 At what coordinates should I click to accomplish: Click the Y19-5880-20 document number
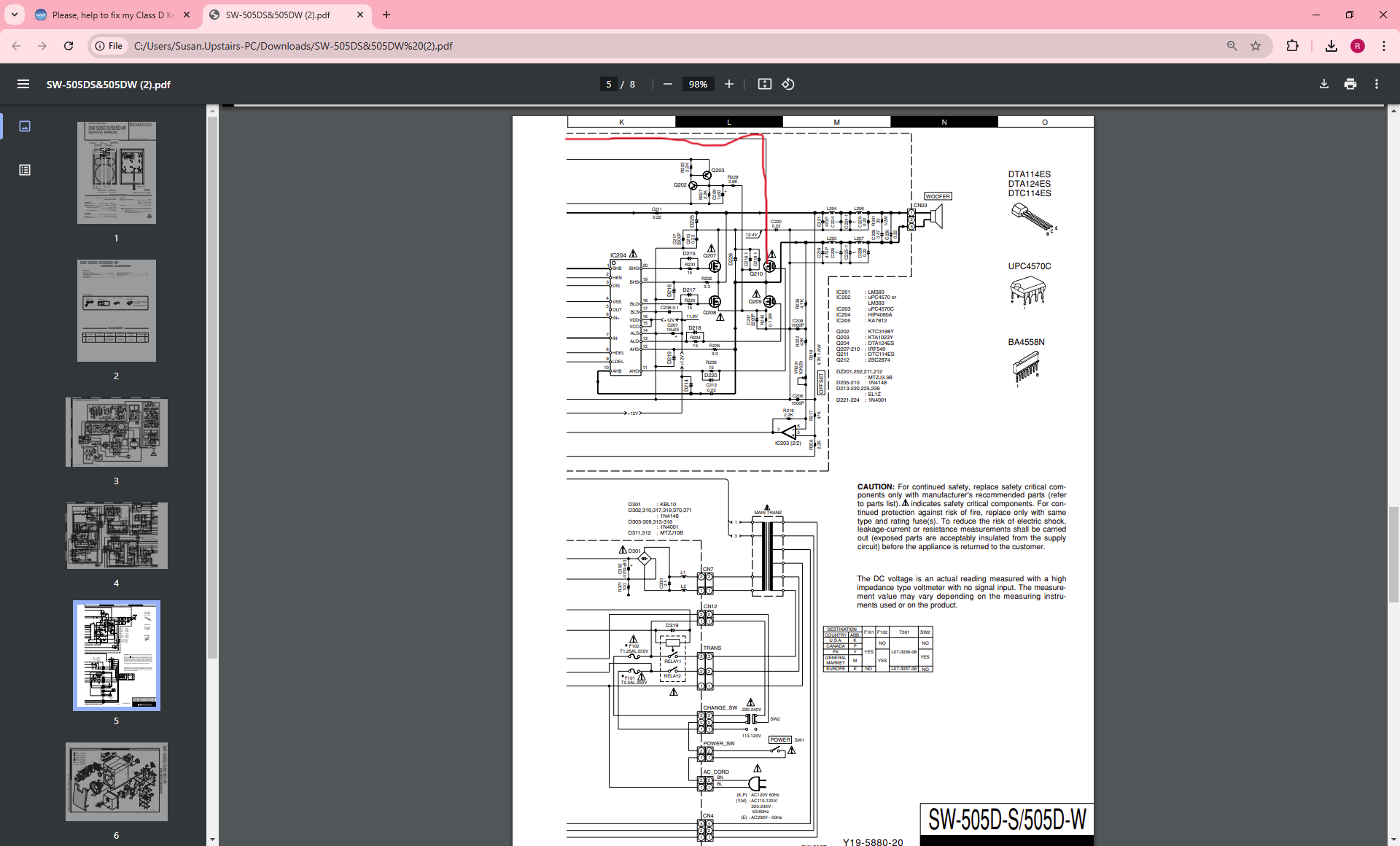click(x=873, y=842)
